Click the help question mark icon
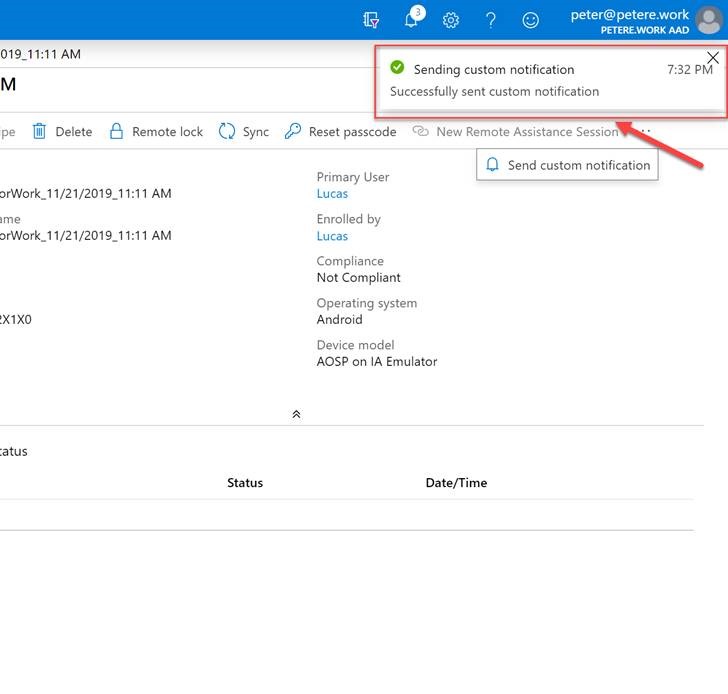728x694 pixels. pos(490,20)
